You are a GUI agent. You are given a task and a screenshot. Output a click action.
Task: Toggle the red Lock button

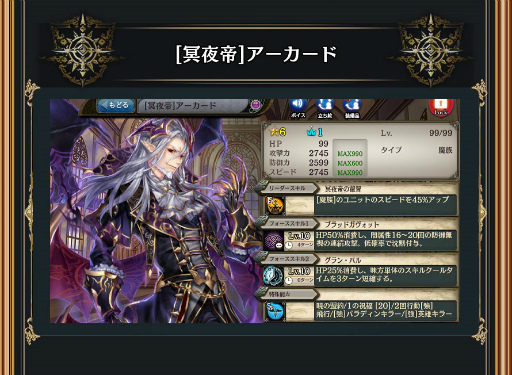441,107
